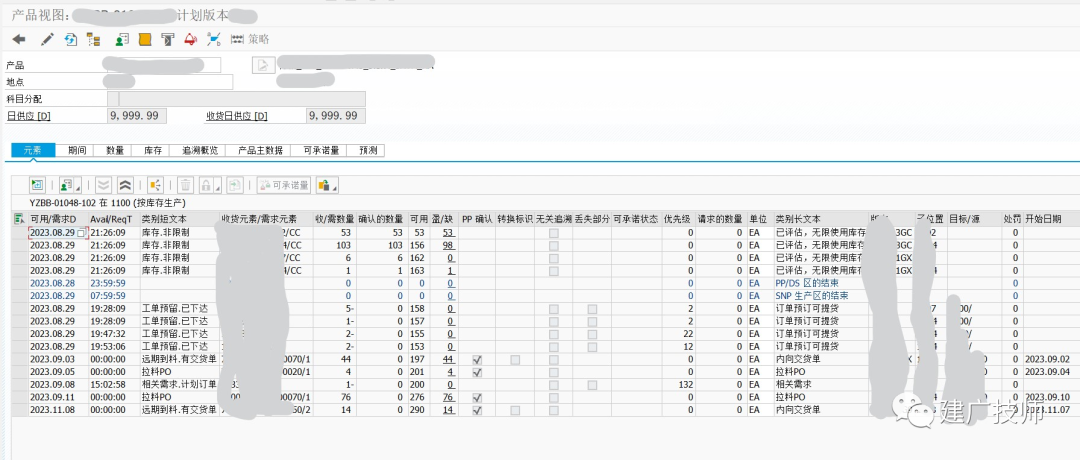This screenshot has width=1080, height=460.
Task: Click the orange note icon
Action: coord(145,40)
